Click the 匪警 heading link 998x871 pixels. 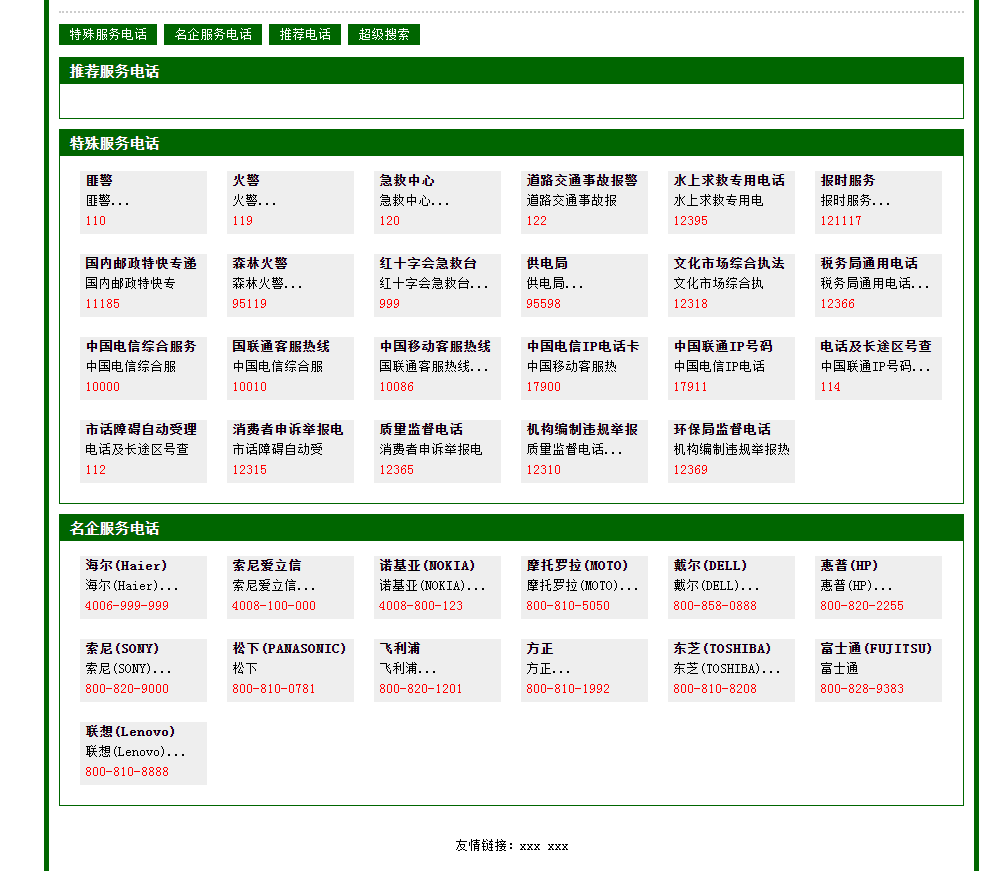(99, 181)
